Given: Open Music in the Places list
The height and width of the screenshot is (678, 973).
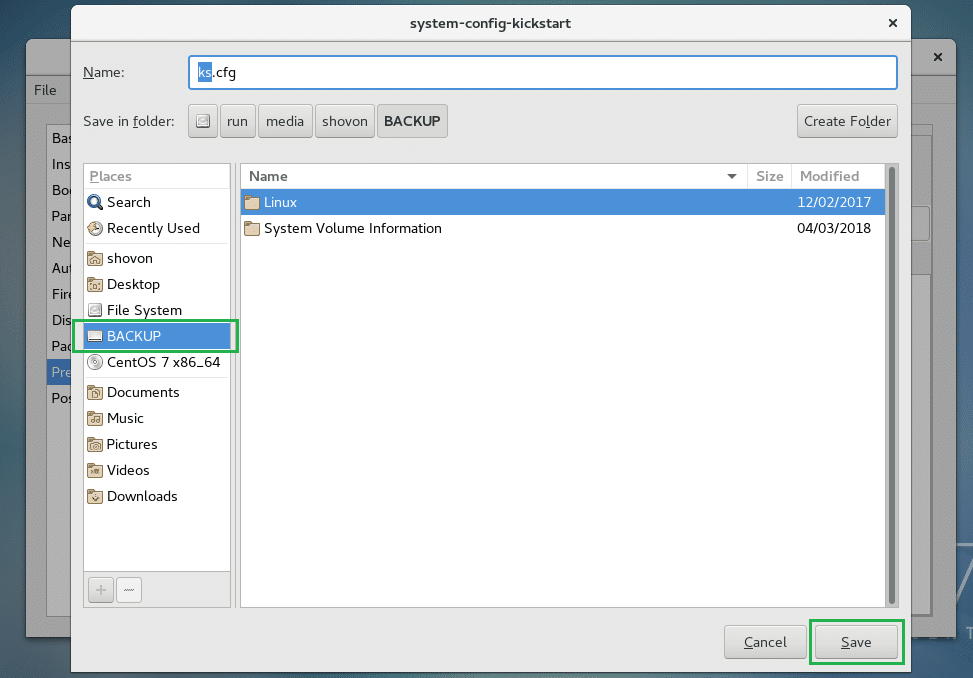Looking at the screenshot, I should (x=157, y=418).
